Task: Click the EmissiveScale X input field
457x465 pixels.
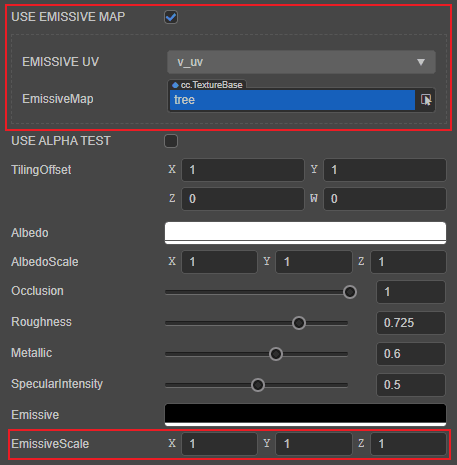Action: pyautogui.click(x=219, y=444)
